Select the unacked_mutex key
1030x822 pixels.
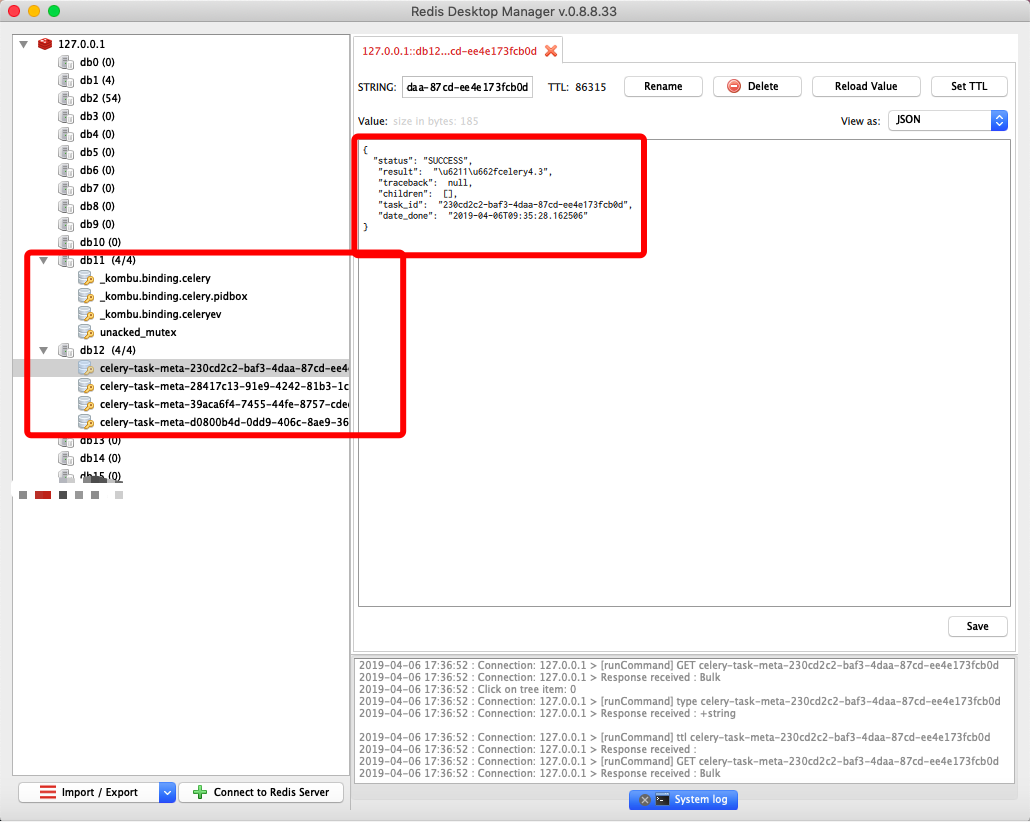138,332
